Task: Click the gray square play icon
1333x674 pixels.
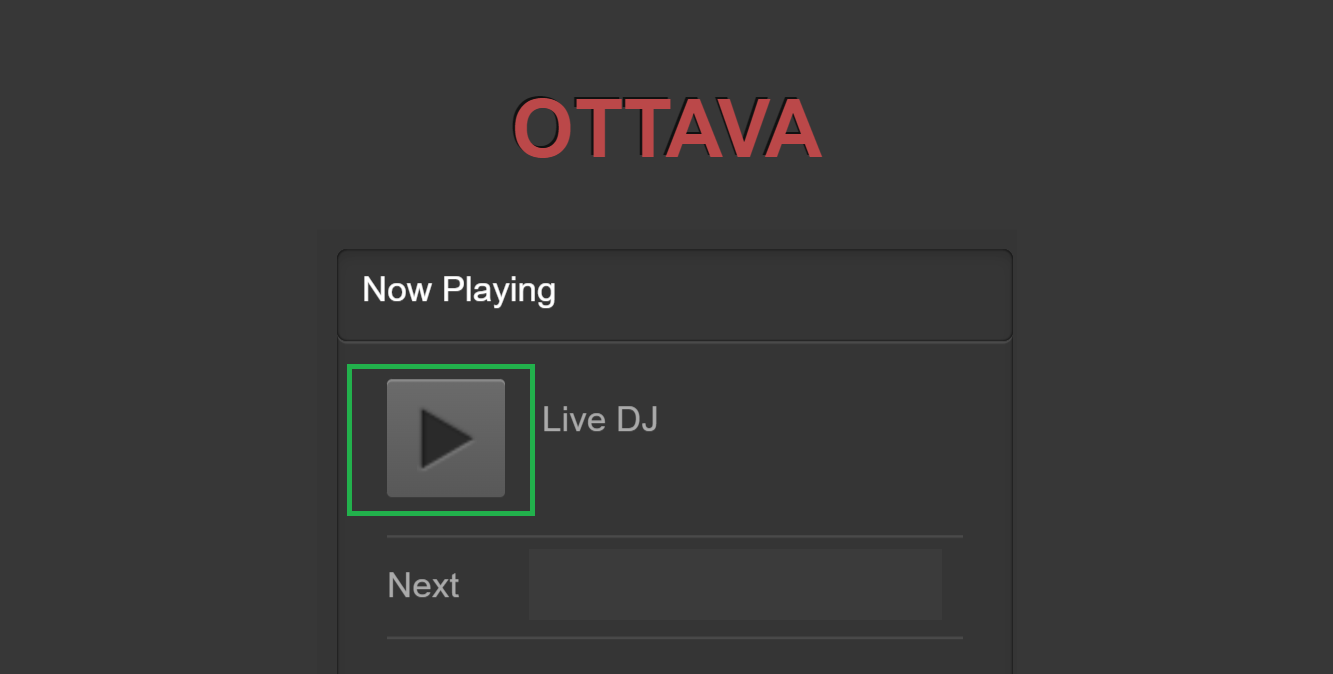Action: pyautogui.click(x=445, y=438)
